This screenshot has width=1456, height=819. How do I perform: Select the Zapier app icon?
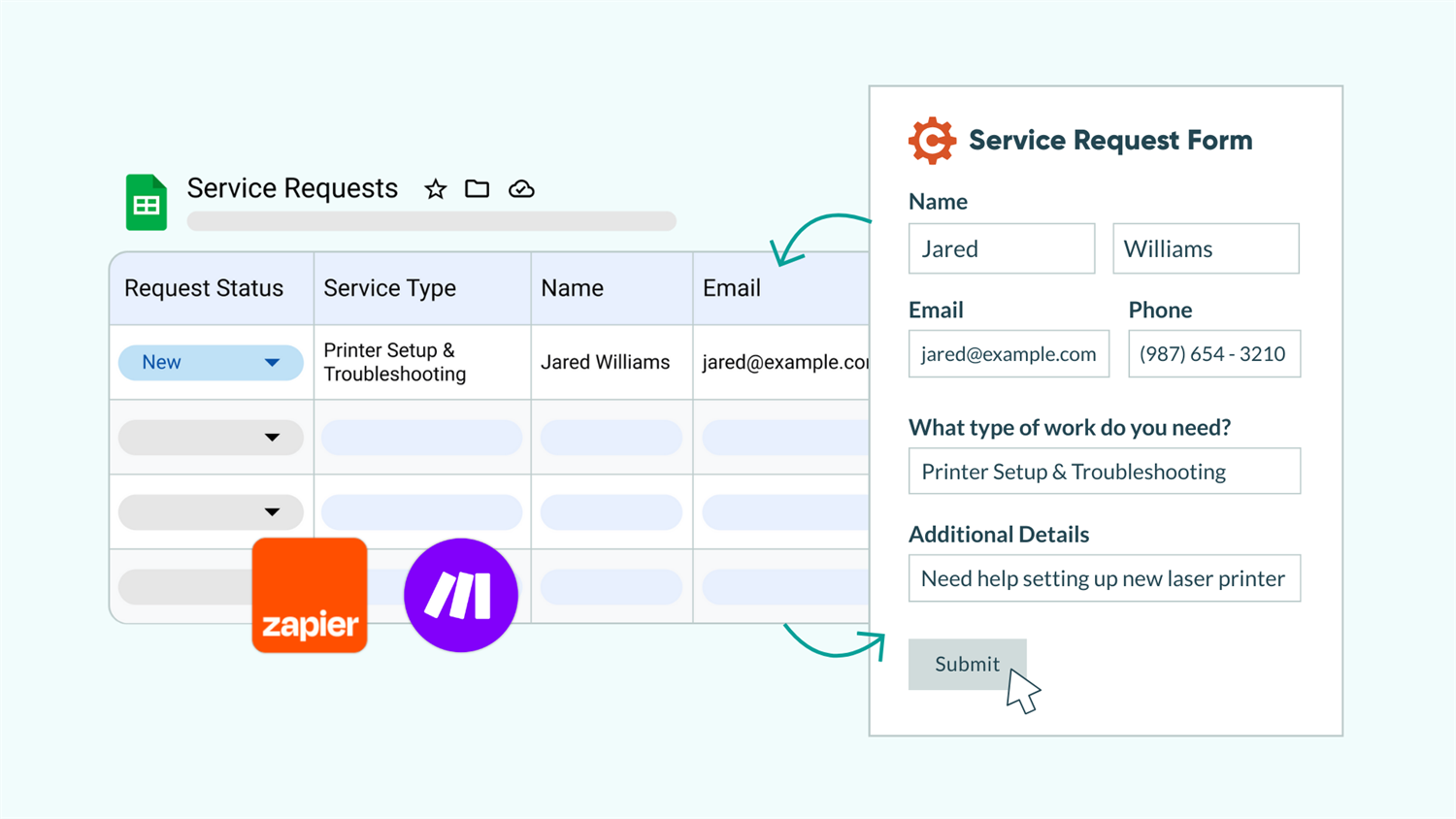coord(309,595)
